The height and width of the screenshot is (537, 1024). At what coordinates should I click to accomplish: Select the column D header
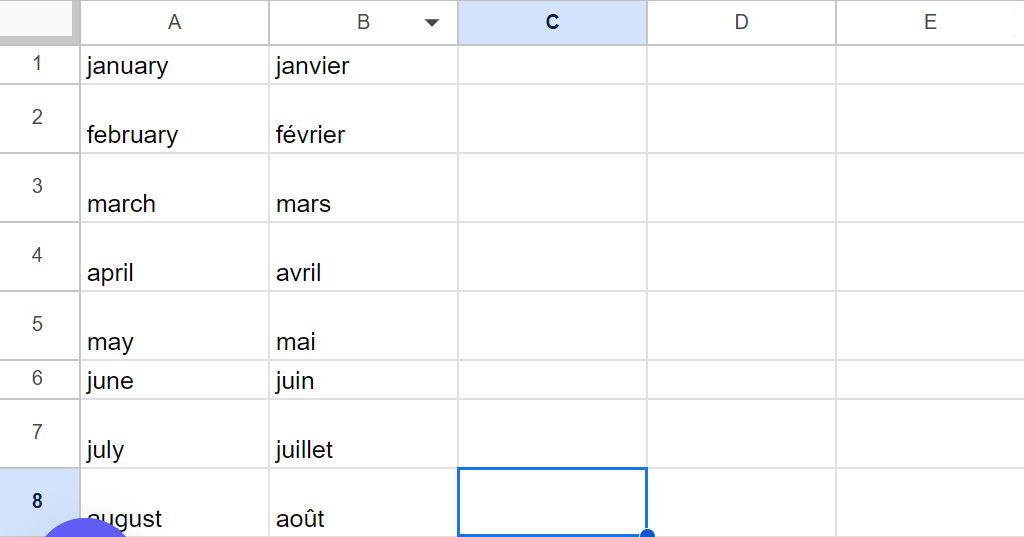coord(741,22)
